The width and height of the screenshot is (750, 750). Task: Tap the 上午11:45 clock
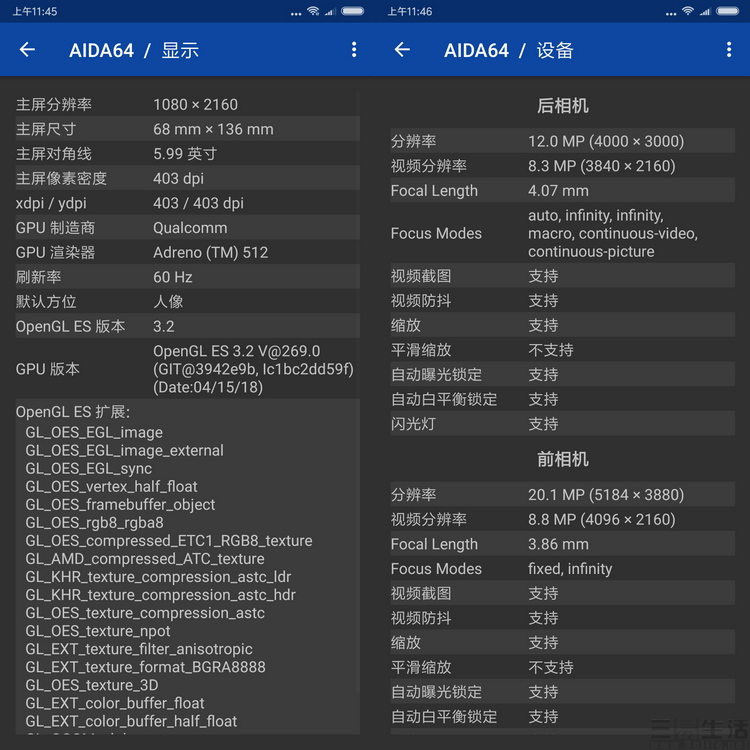[34, 11]
